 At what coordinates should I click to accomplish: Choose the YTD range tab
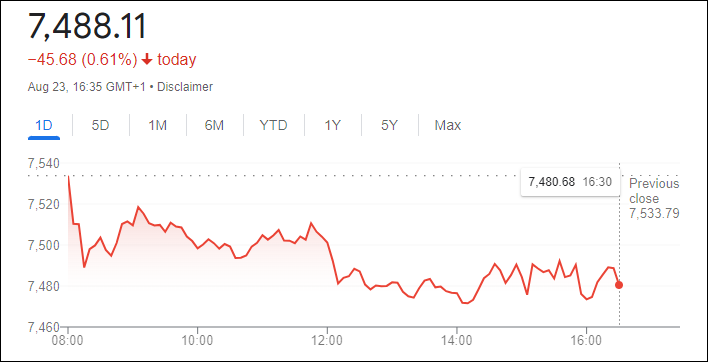click(x=274, y=125)
